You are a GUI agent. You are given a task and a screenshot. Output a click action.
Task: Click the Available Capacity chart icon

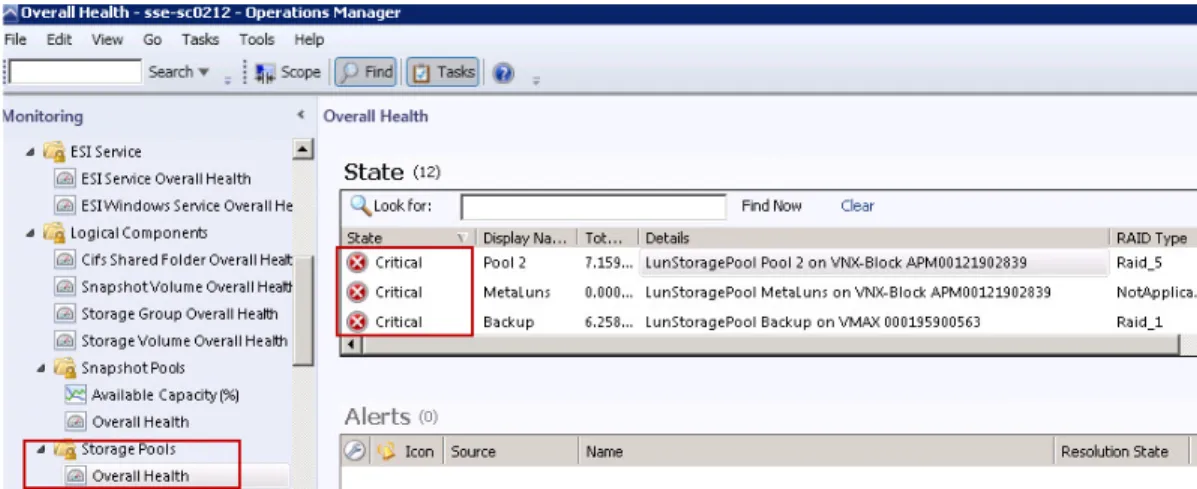76,395
